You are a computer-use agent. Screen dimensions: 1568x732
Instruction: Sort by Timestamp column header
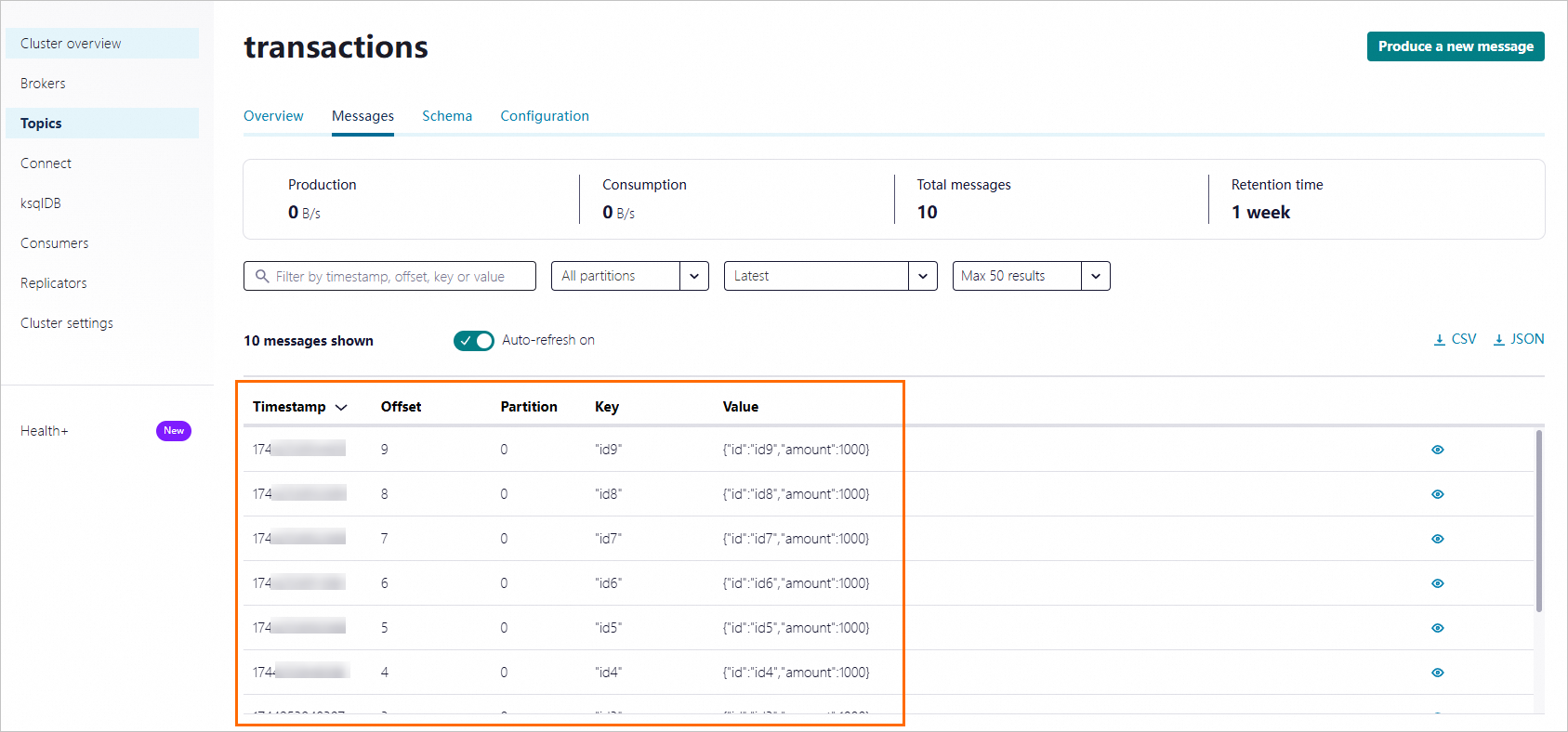click(x=289, y=407)
